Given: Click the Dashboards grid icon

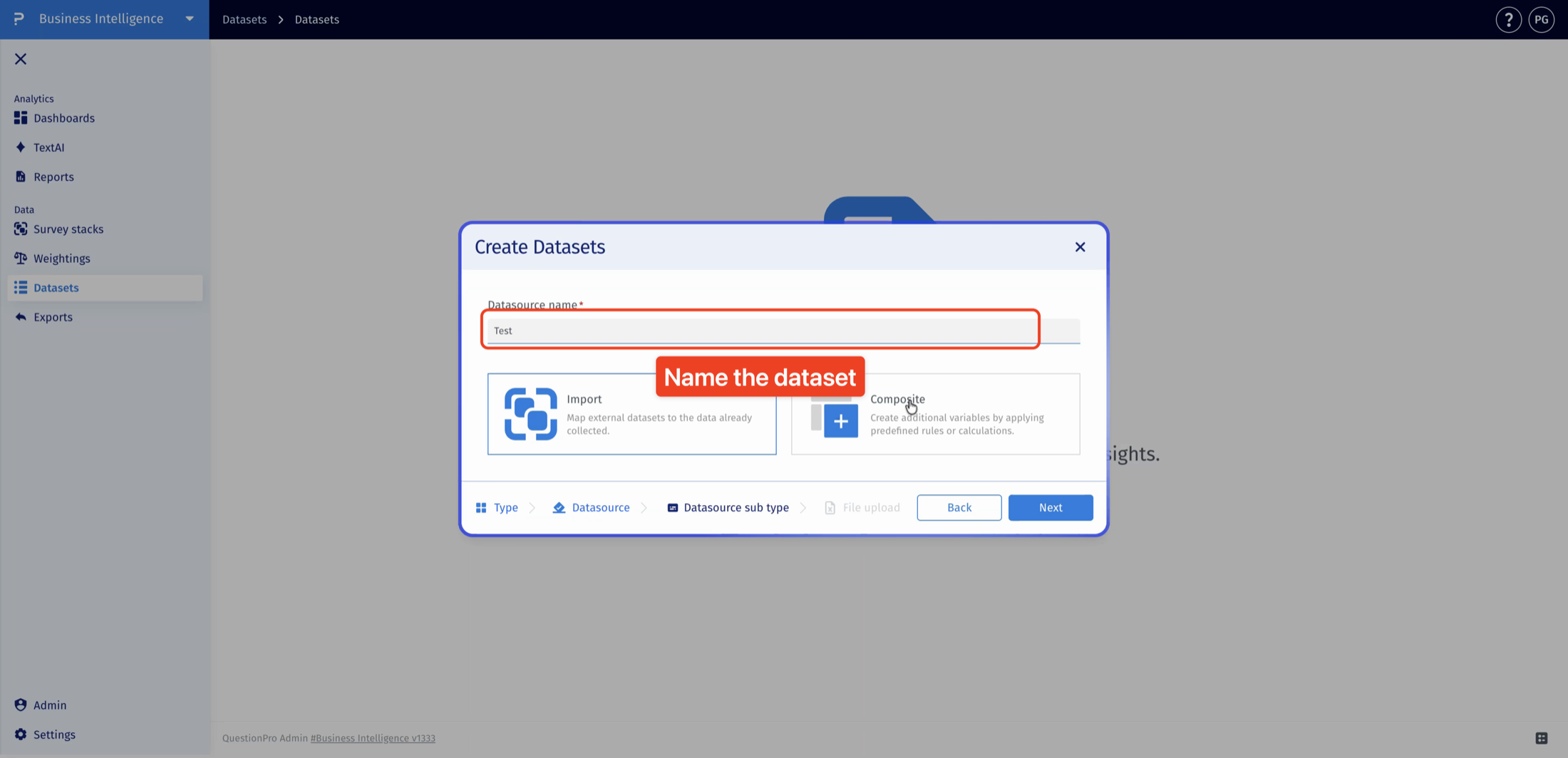Looking at the screenshot, I should (21, 118).
